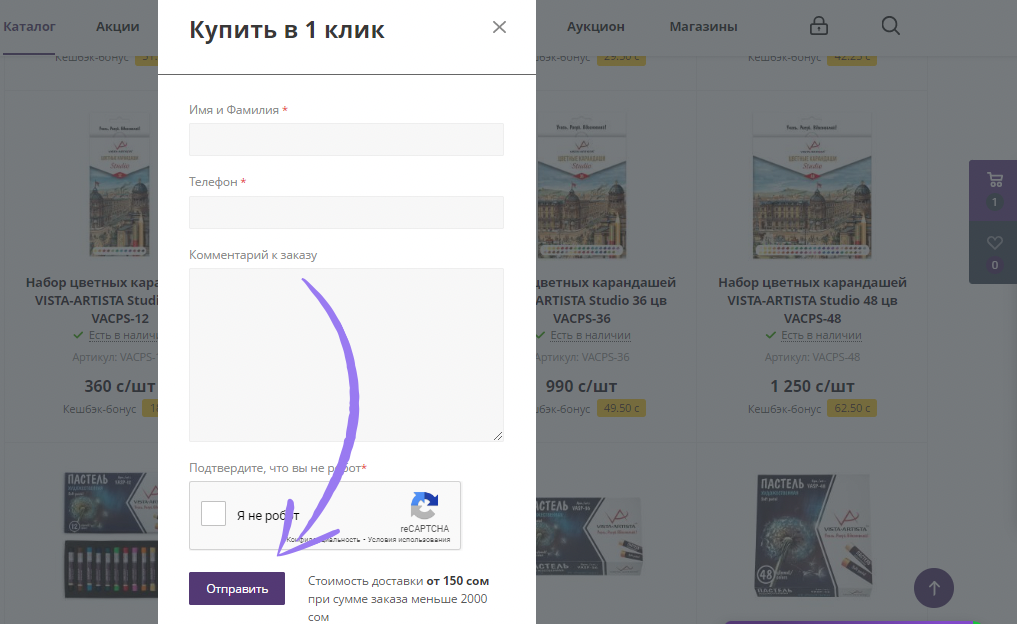Click the reCAPTCHA logo

coord(425,506)
